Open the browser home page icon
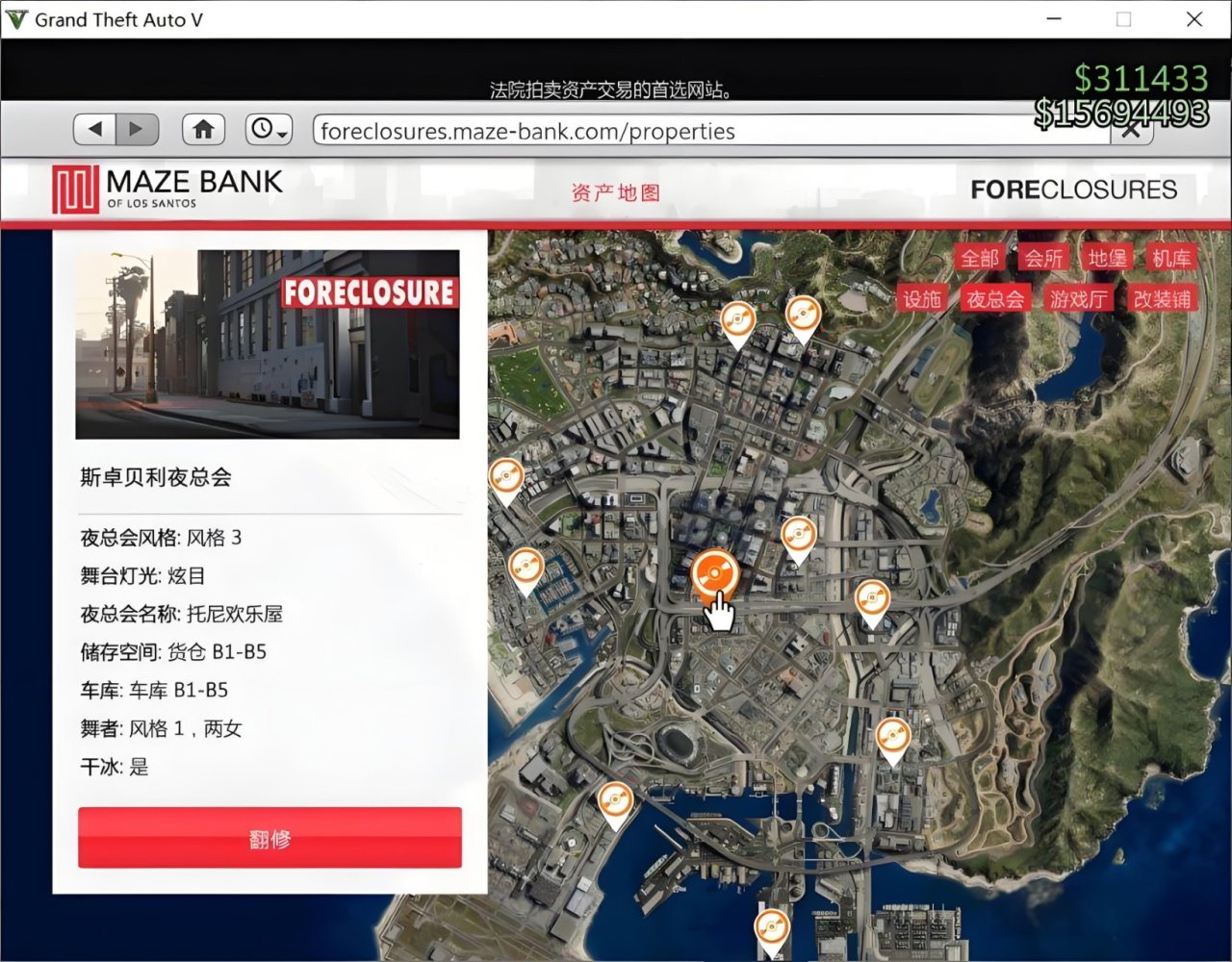Viewport: 1232px width, 962px height. 203,129
